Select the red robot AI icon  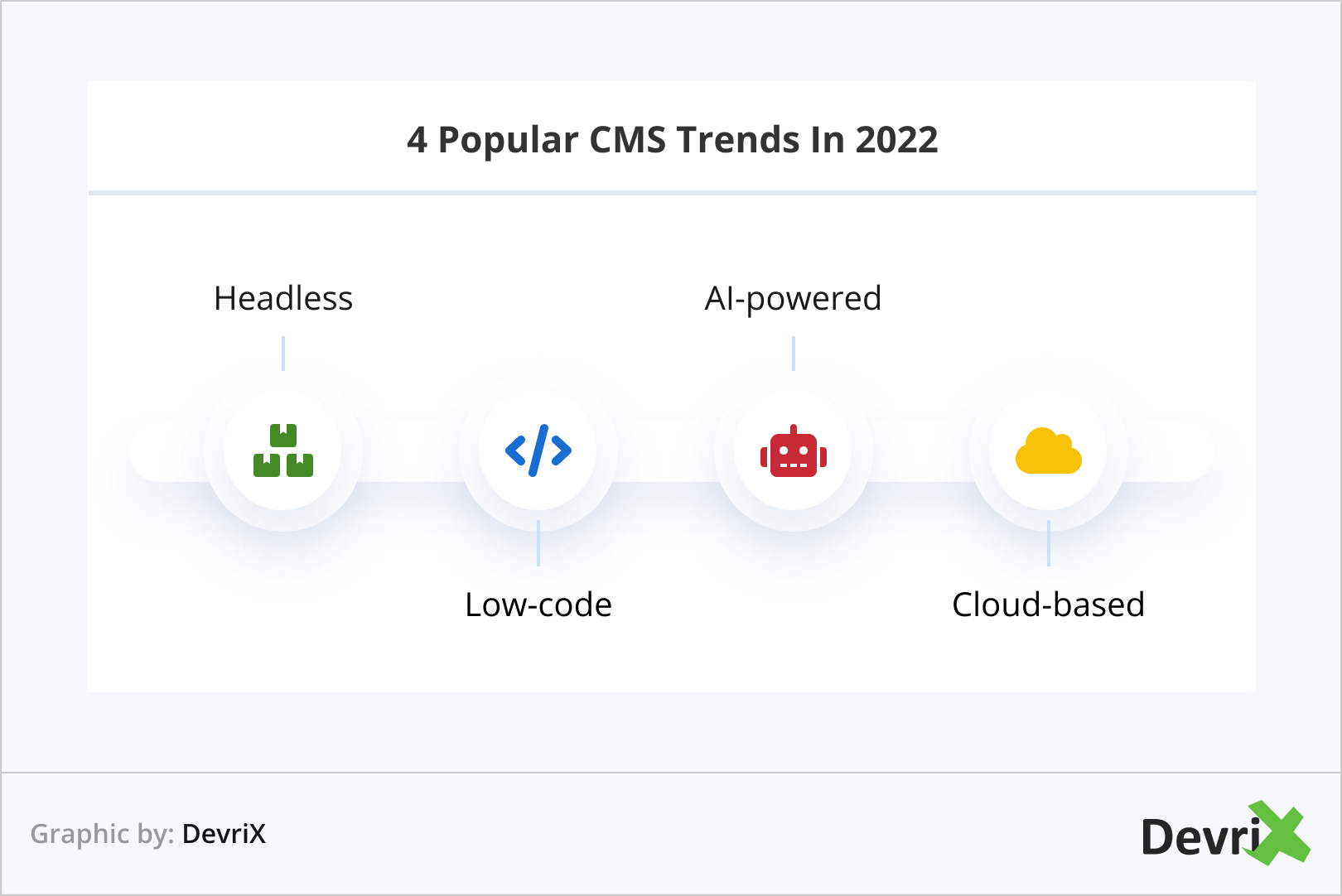pos(794,452)
